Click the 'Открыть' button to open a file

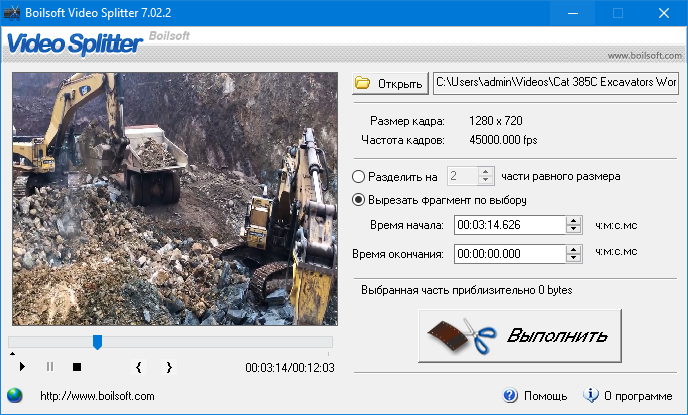coord(390,83)
